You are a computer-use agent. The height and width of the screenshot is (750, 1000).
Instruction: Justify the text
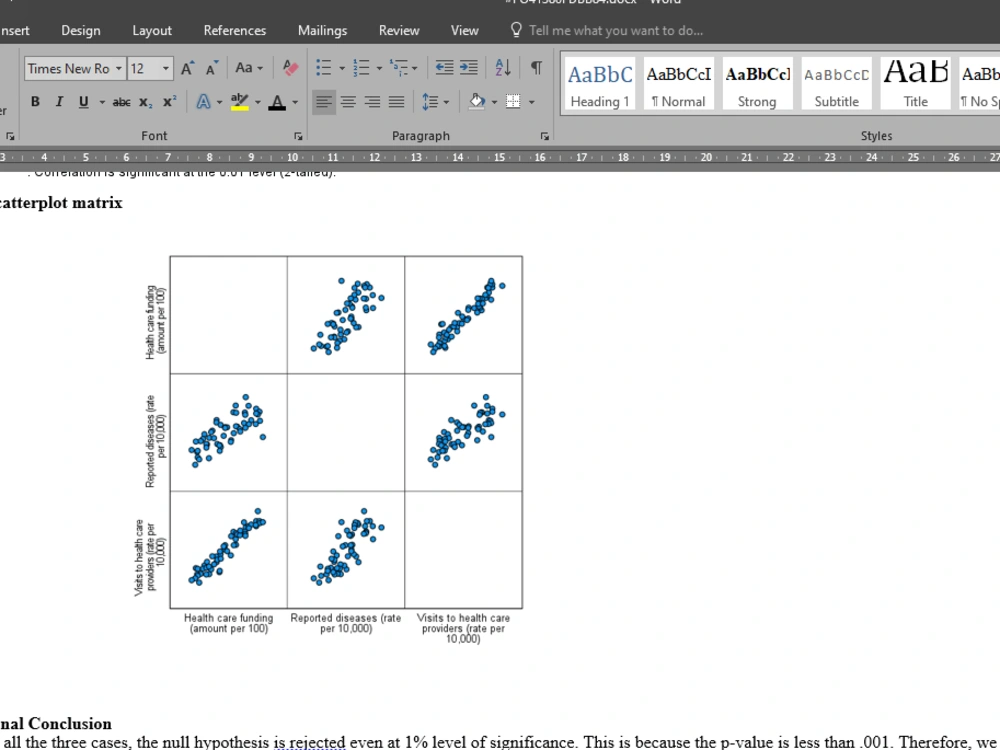click(x=397, y=101)
